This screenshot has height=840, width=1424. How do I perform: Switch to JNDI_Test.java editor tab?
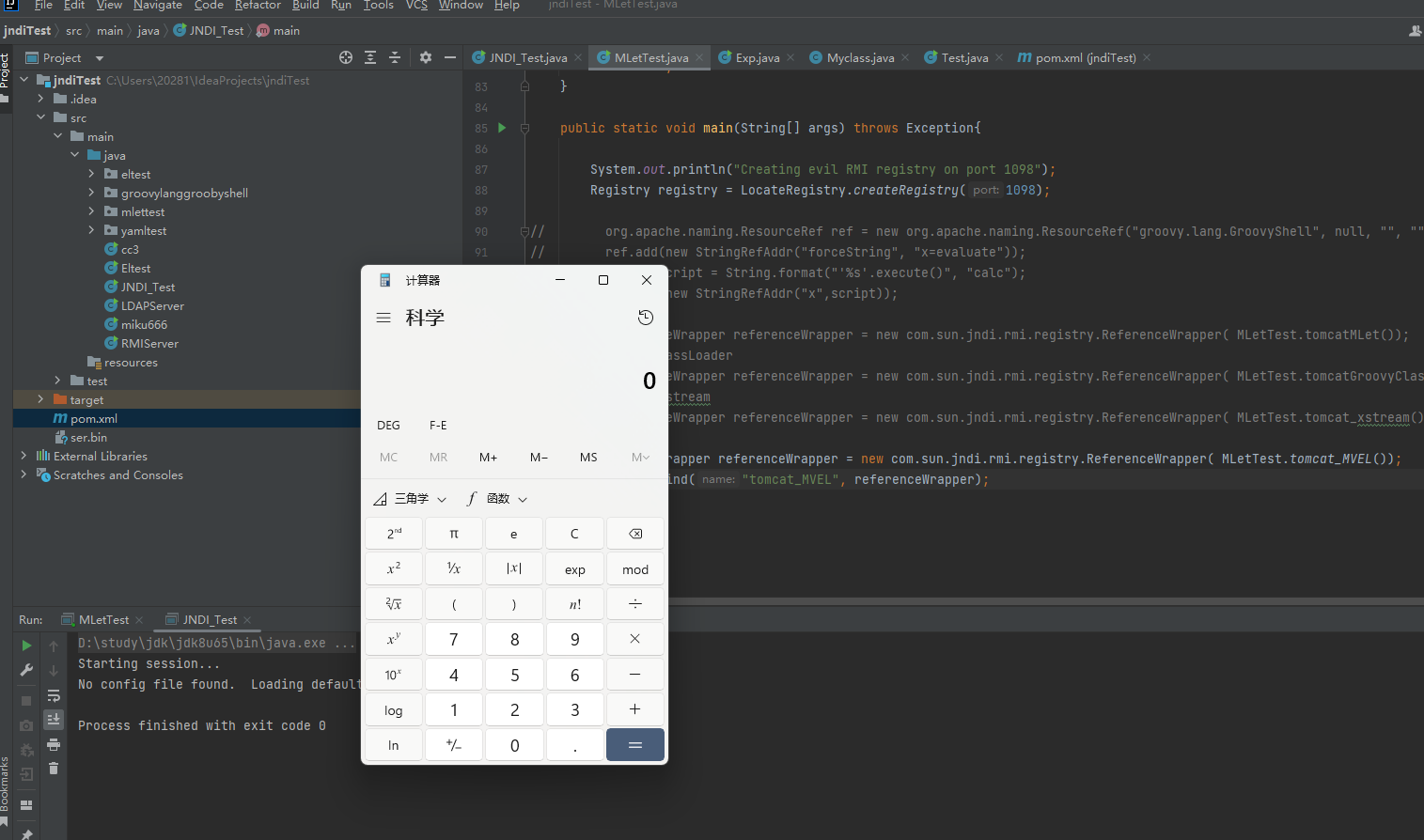(x=526, y=57)
